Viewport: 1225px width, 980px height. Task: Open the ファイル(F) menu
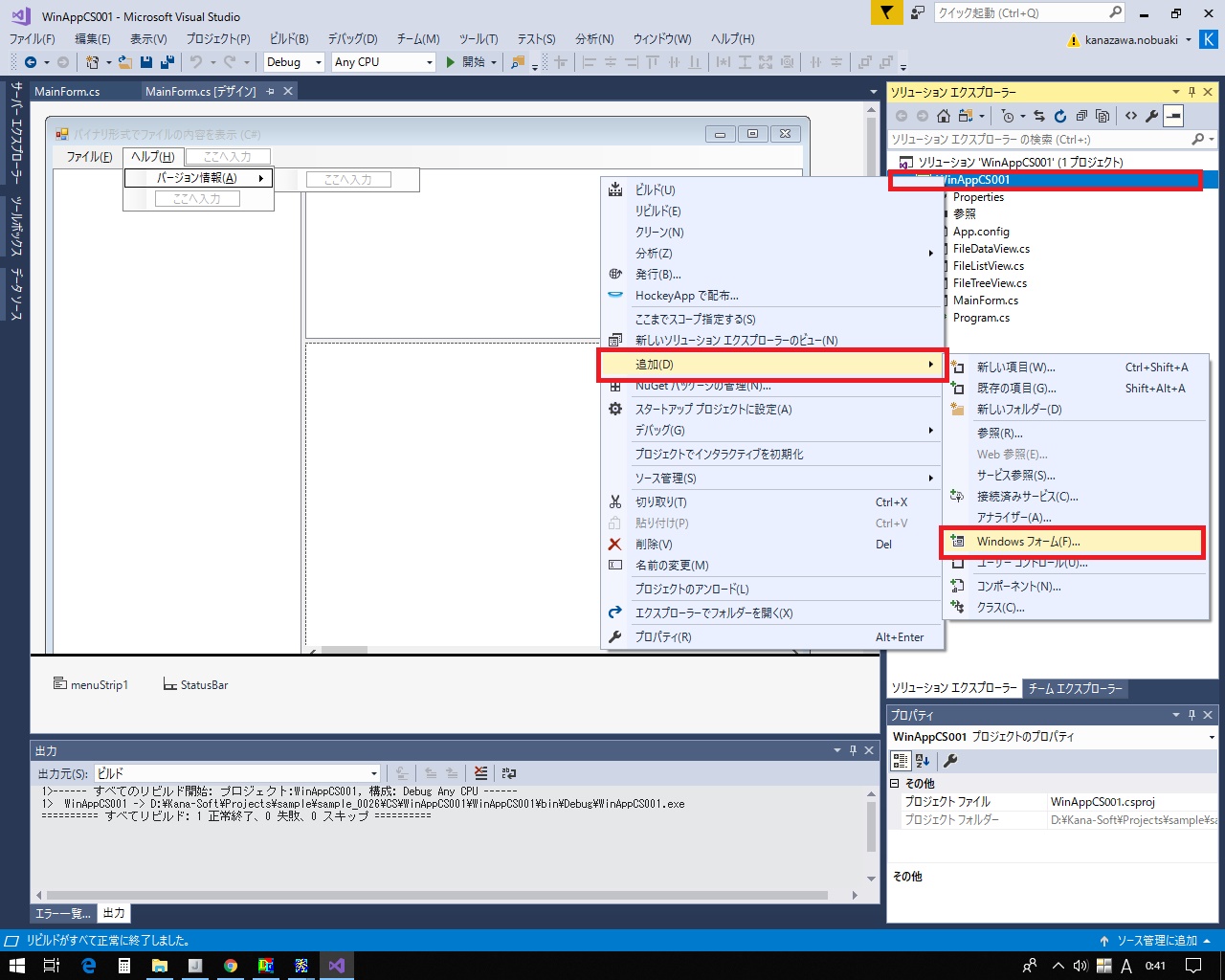33,39
